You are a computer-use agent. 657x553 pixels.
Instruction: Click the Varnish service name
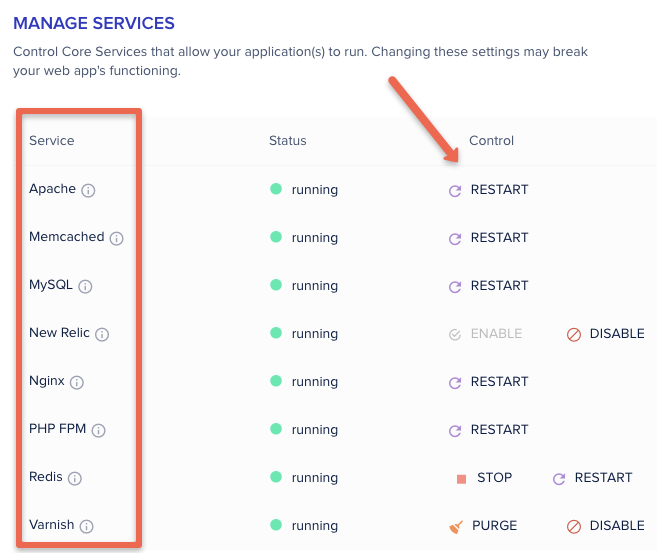point(52,525)
